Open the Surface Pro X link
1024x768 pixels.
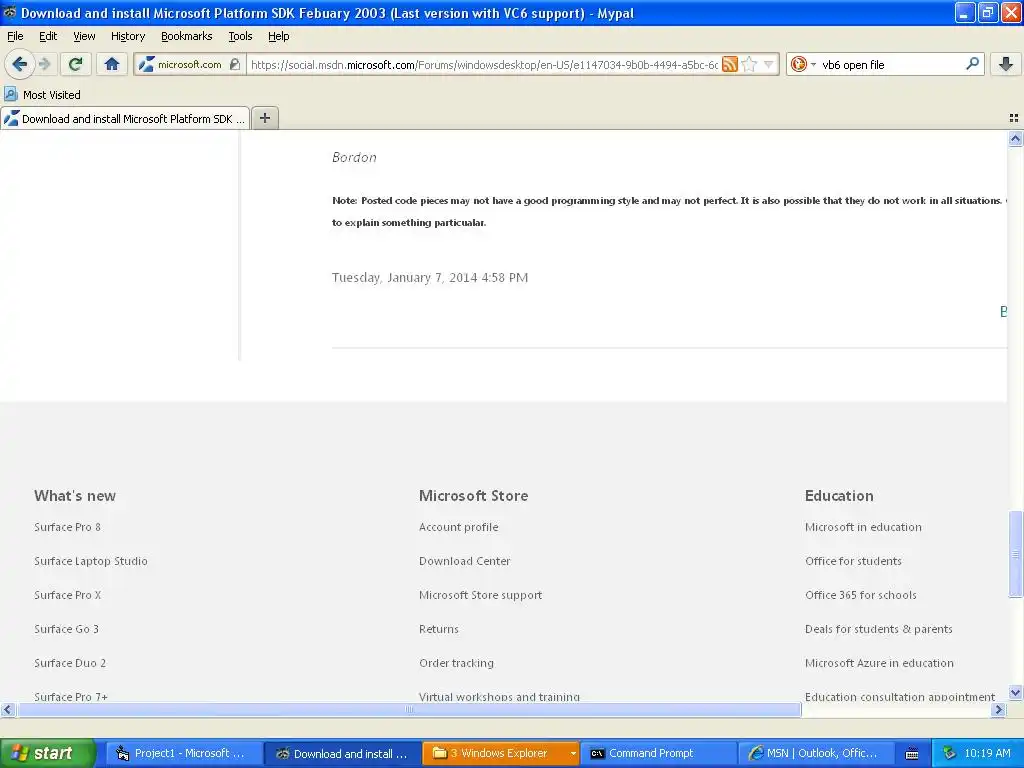[67, 595]
